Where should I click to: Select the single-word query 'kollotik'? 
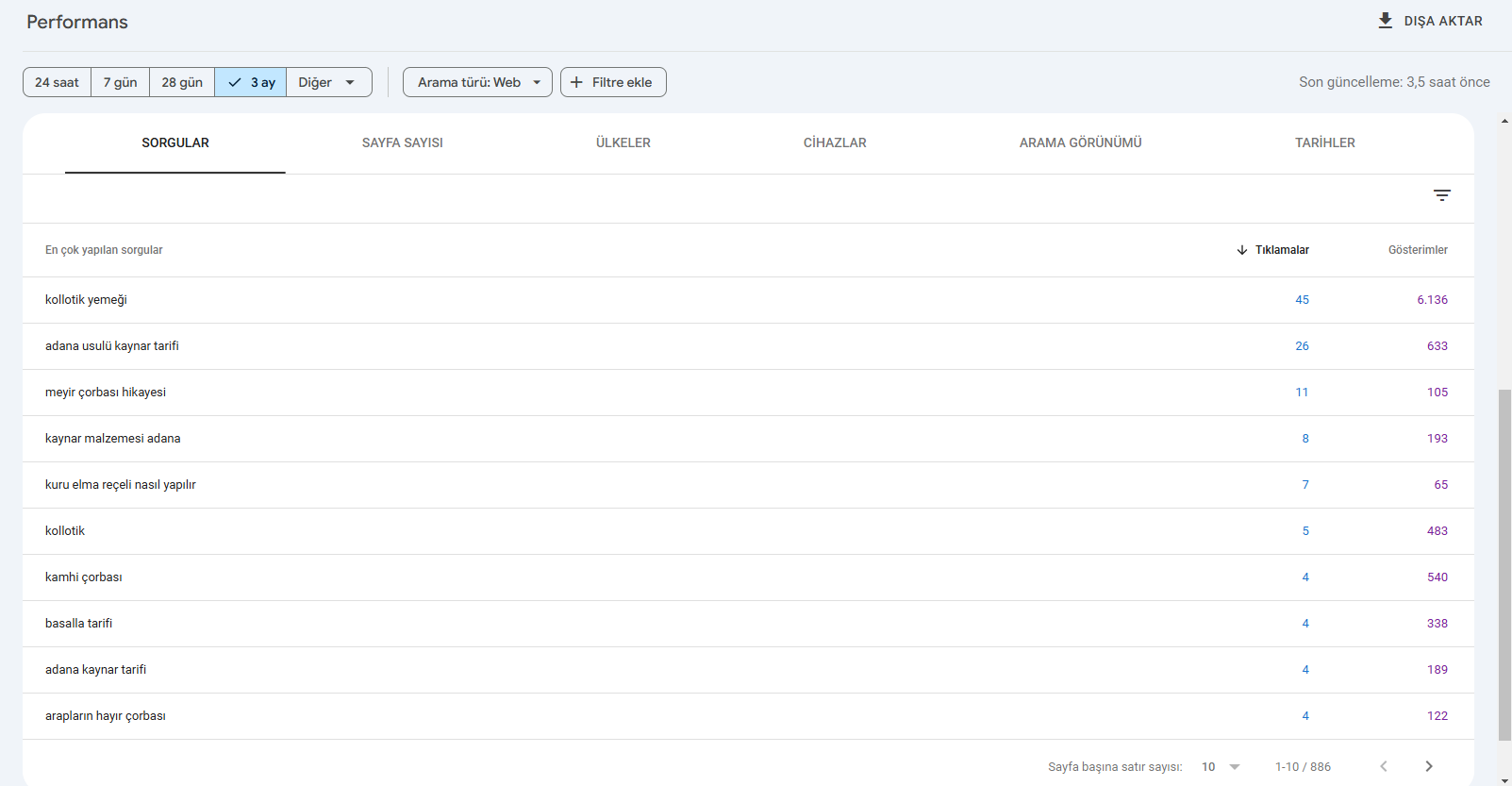point(65,531)
